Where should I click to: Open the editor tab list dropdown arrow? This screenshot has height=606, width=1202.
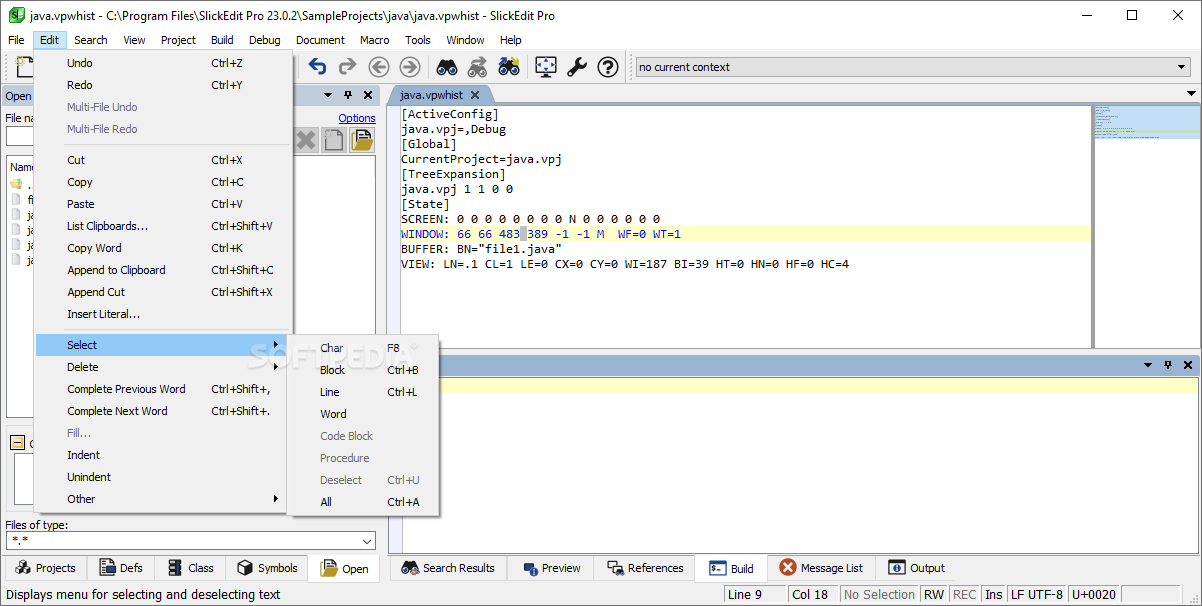1191,94
